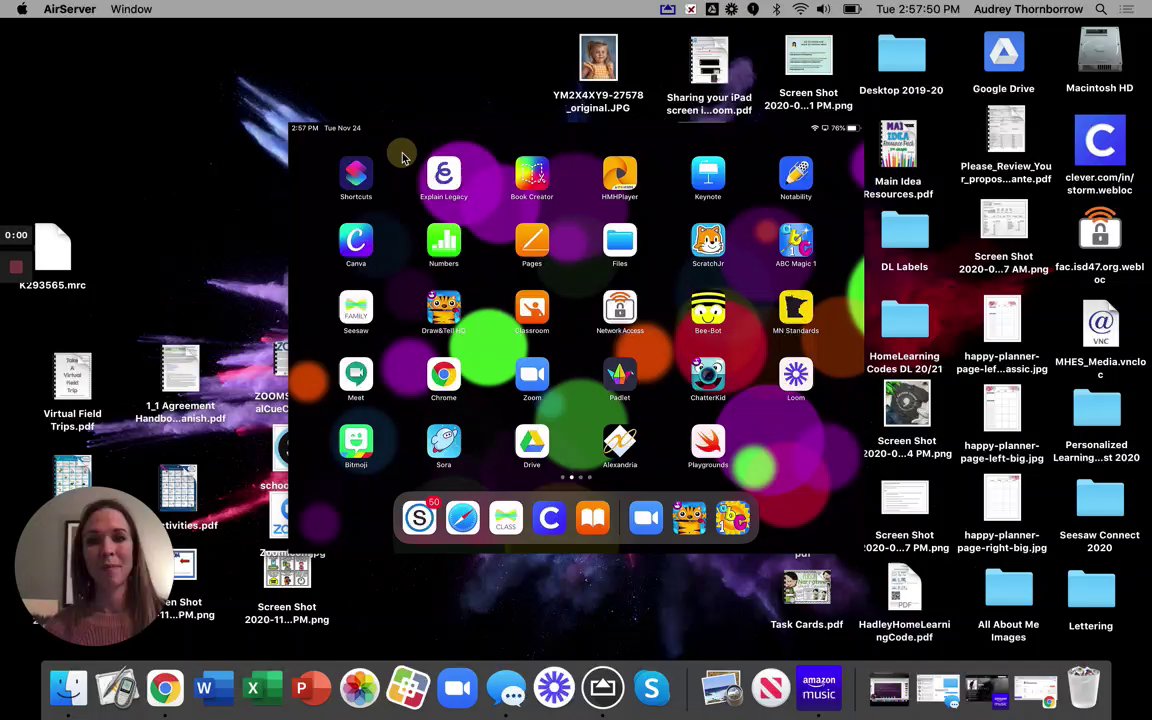Open the Bluetooth menu bar icon
The height and width of the screenshot is (720, 1152).
[x=777, y=9]
